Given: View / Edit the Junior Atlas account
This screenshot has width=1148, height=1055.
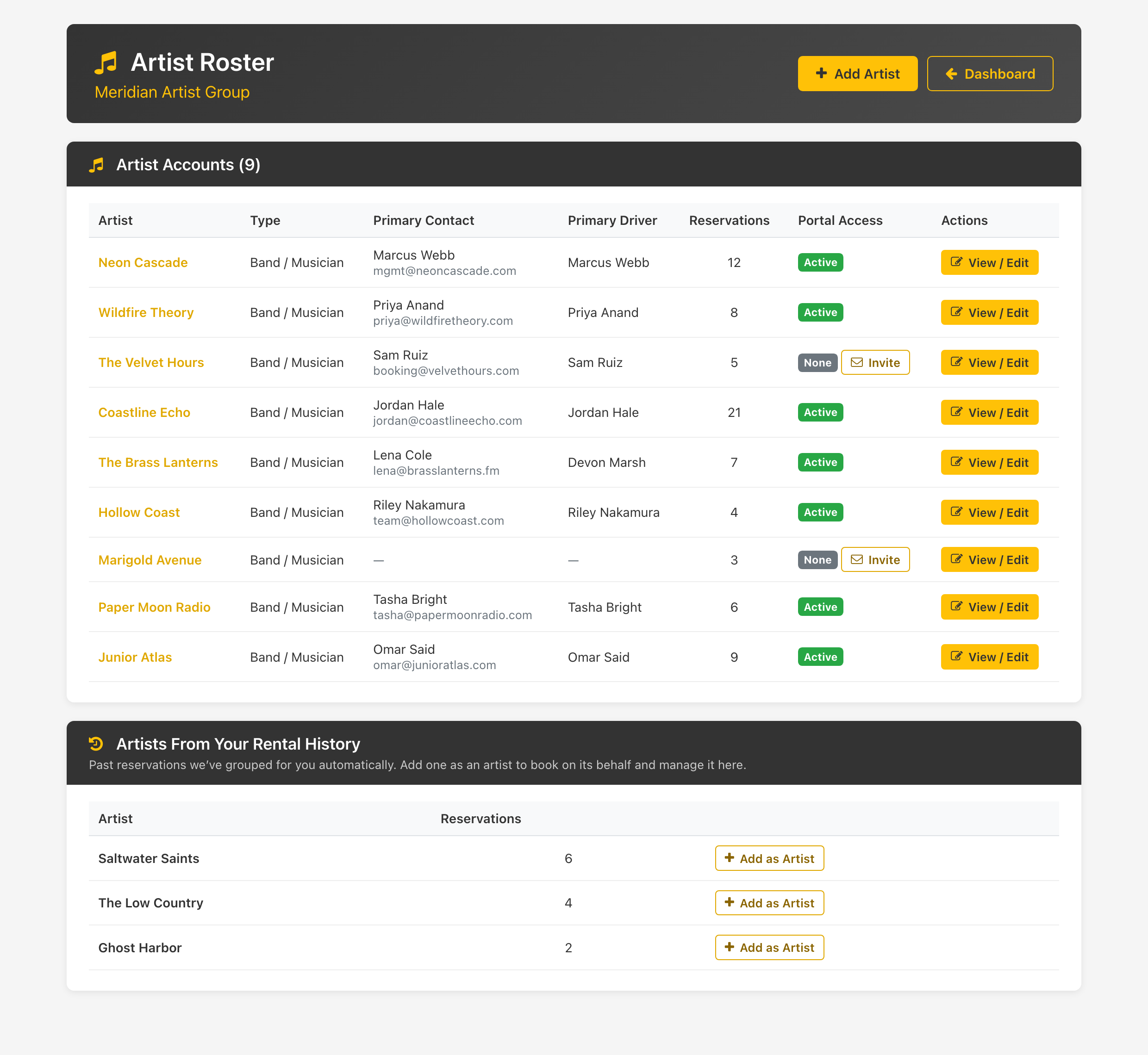Looking at the screenshot, I should point(989,657).
